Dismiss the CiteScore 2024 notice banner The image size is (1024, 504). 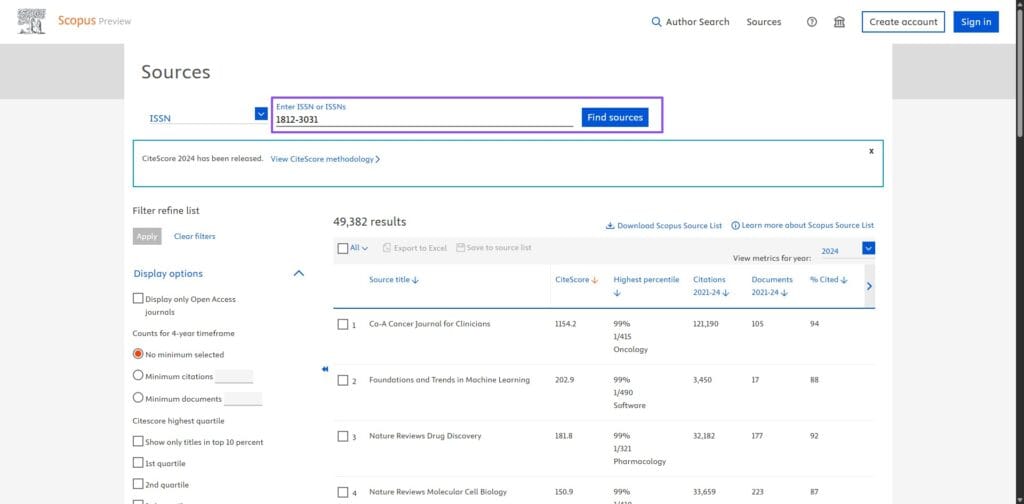click(871, 151)
